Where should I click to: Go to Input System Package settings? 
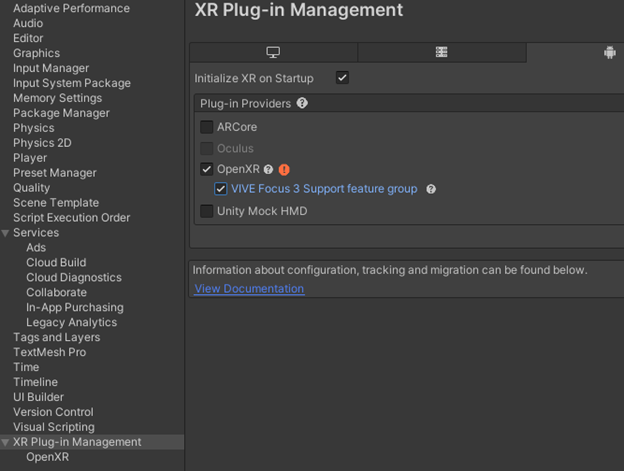[x=72, y=83]
